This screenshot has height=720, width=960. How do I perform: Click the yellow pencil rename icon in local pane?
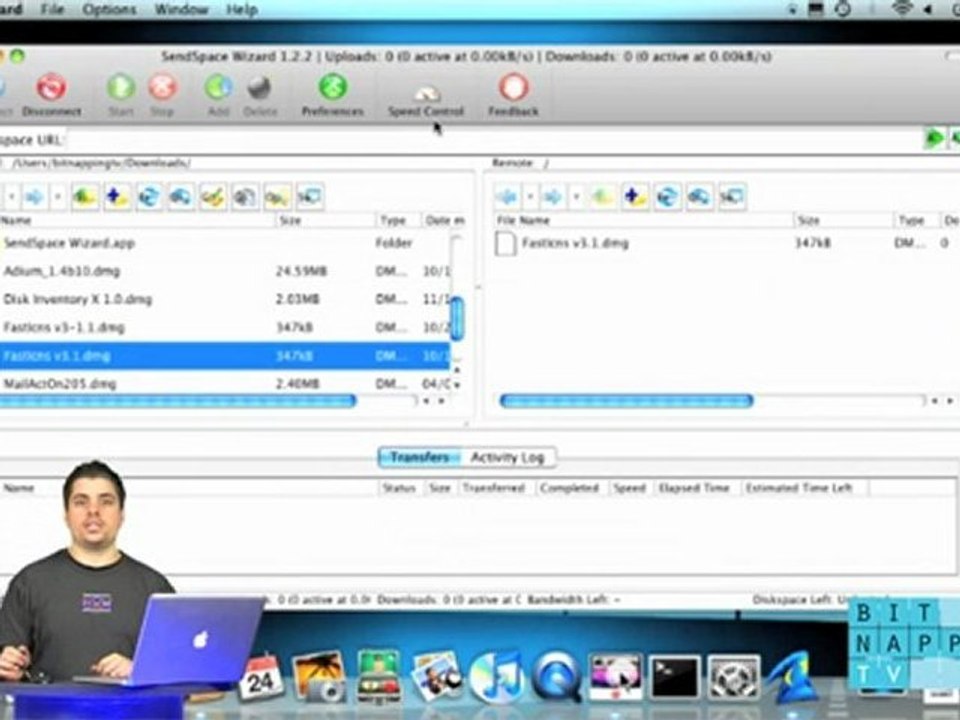[212, 197]
